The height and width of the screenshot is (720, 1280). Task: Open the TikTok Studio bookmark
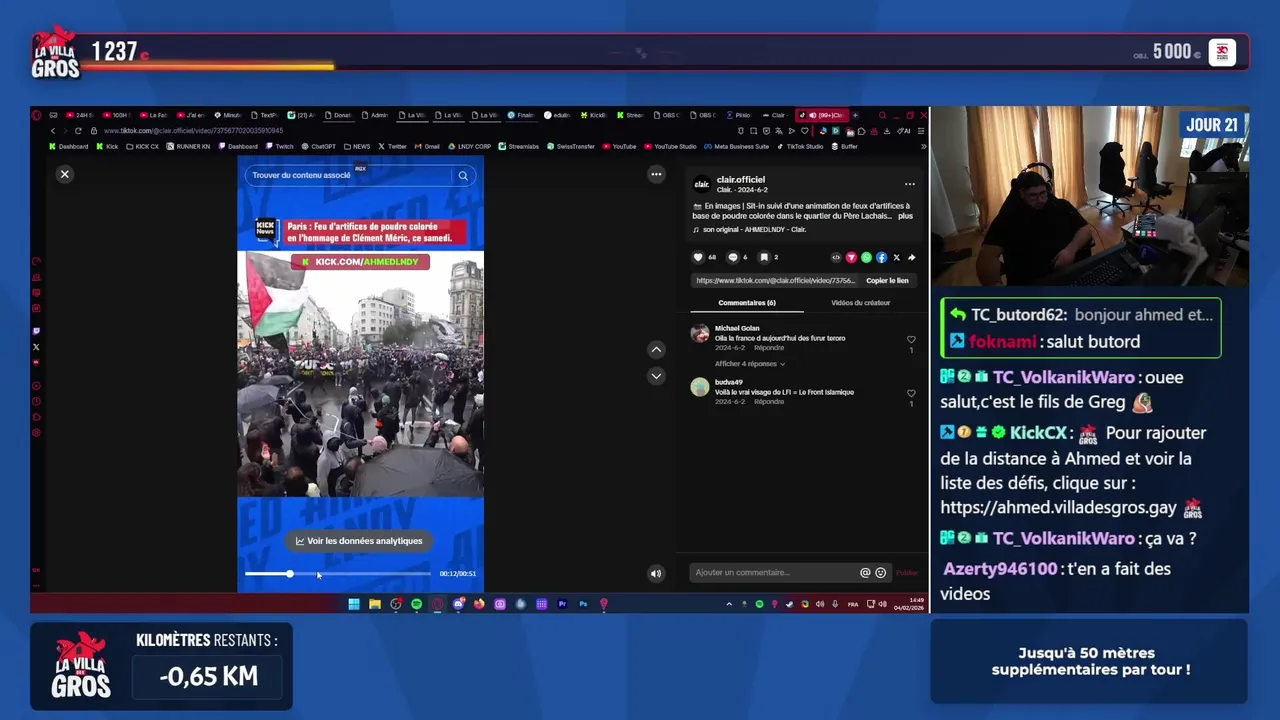pos(800,146)
